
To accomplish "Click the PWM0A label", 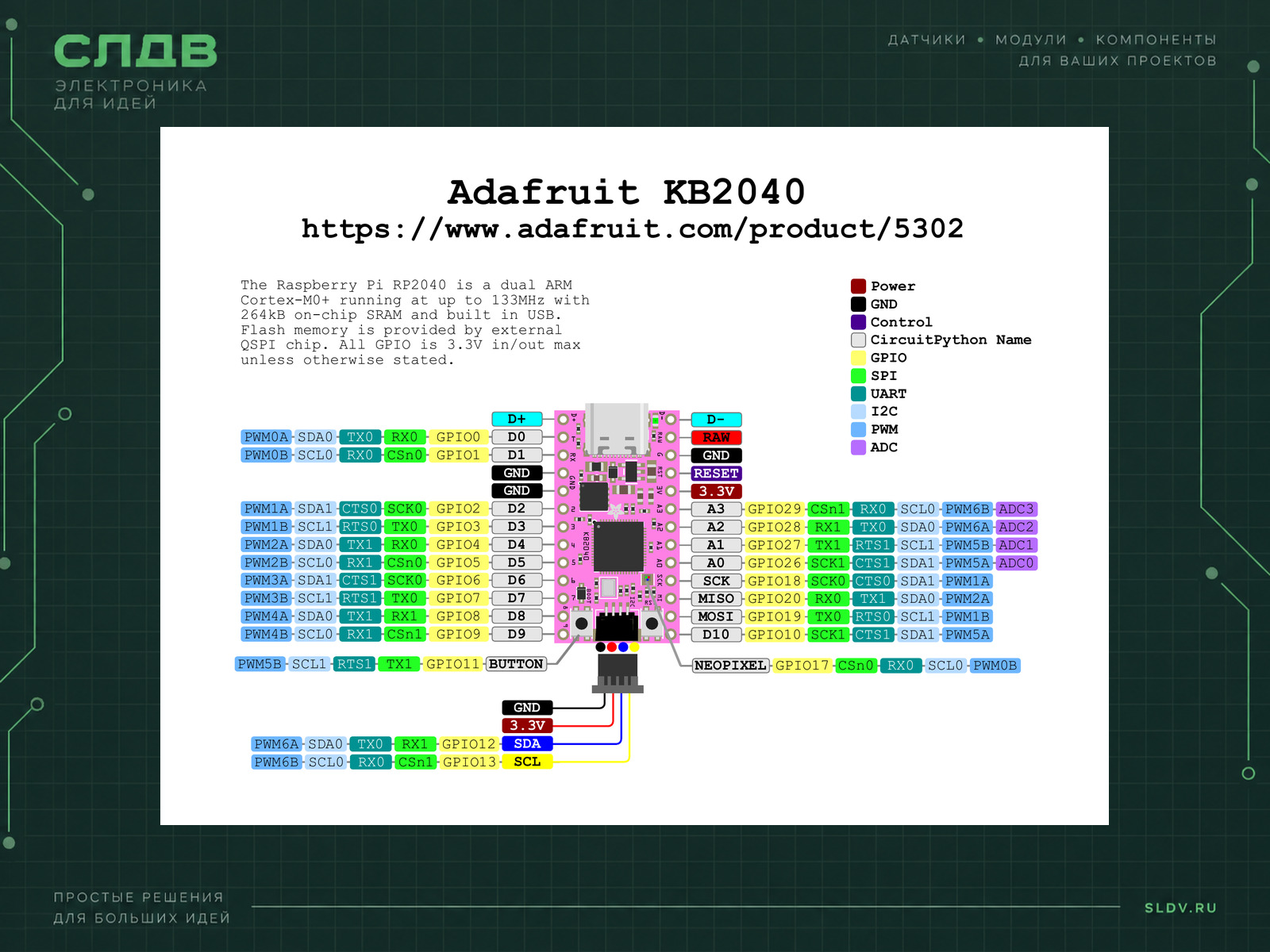I will pyautogui.click(x=266, y=437).
